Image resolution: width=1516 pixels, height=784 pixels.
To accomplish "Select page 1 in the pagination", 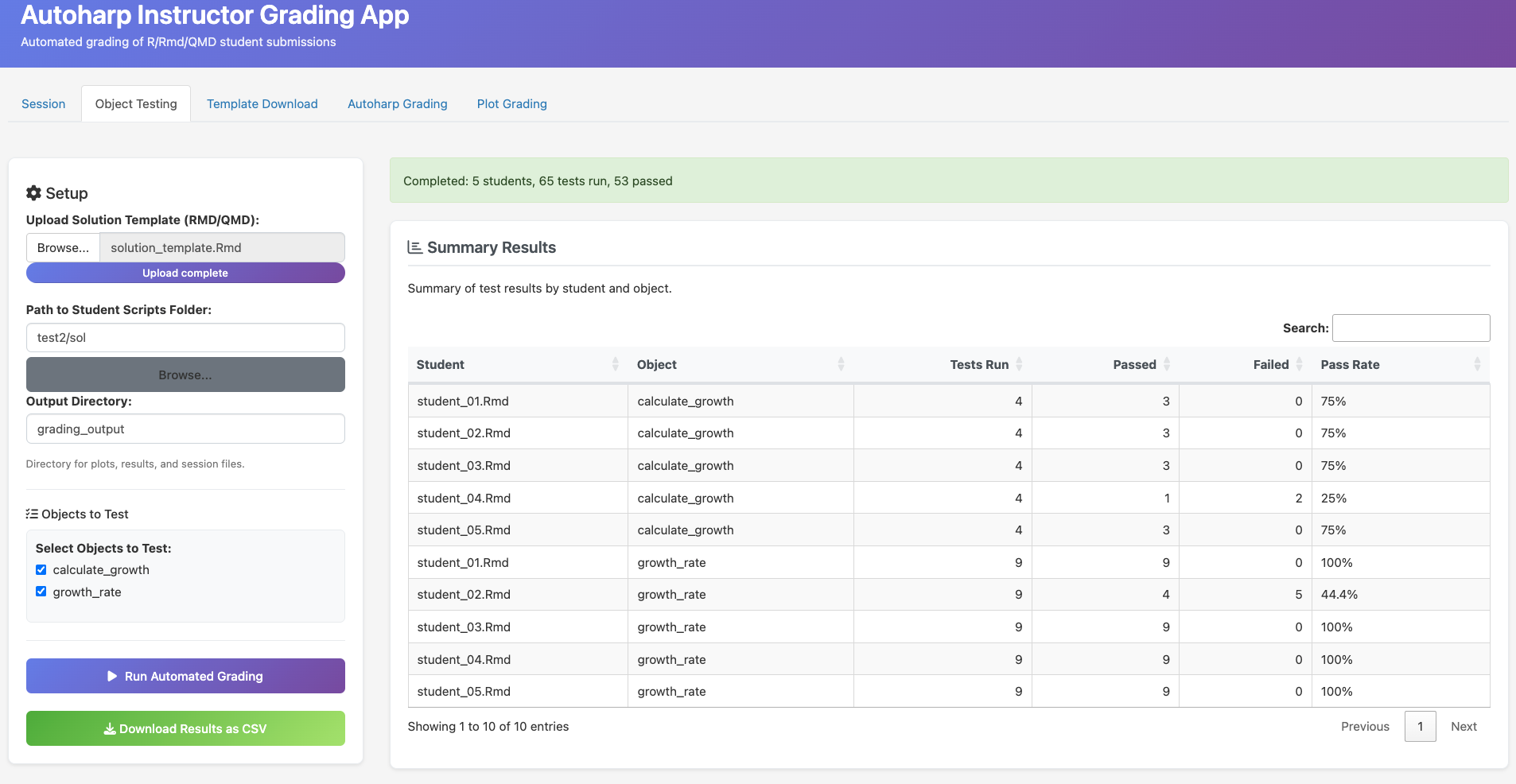I will [1421, 726].
